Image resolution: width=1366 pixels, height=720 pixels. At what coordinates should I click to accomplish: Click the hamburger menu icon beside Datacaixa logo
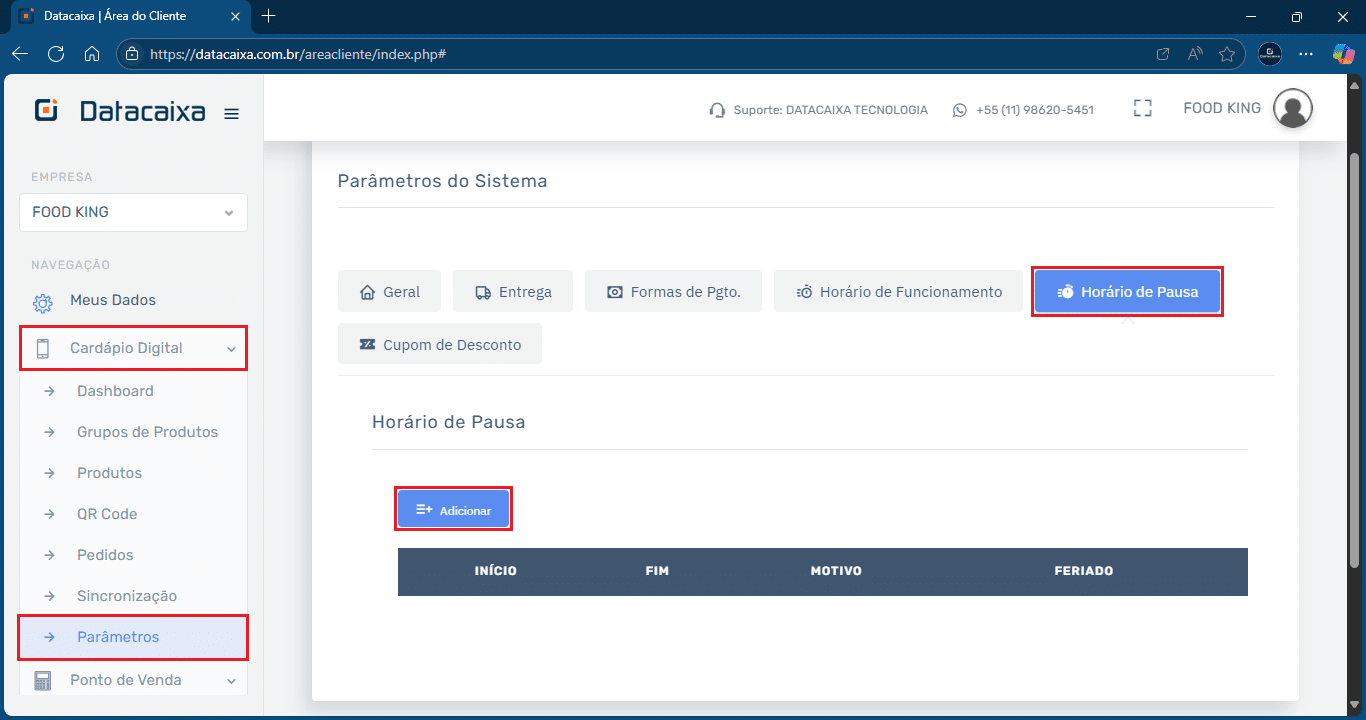pyautogui.click(x=231, y=114)
